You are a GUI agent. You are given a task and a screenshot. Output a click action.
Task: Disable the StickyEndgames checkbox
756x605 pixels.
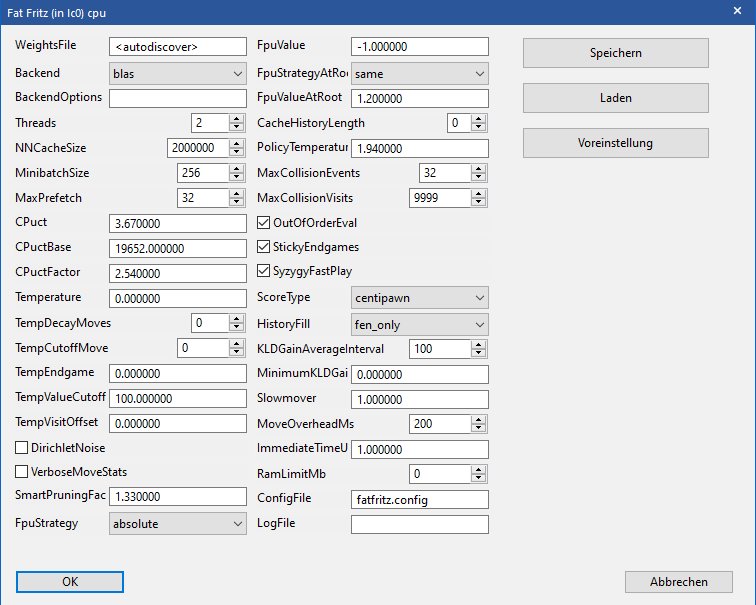pyautogui.click(x=264, y=247)
